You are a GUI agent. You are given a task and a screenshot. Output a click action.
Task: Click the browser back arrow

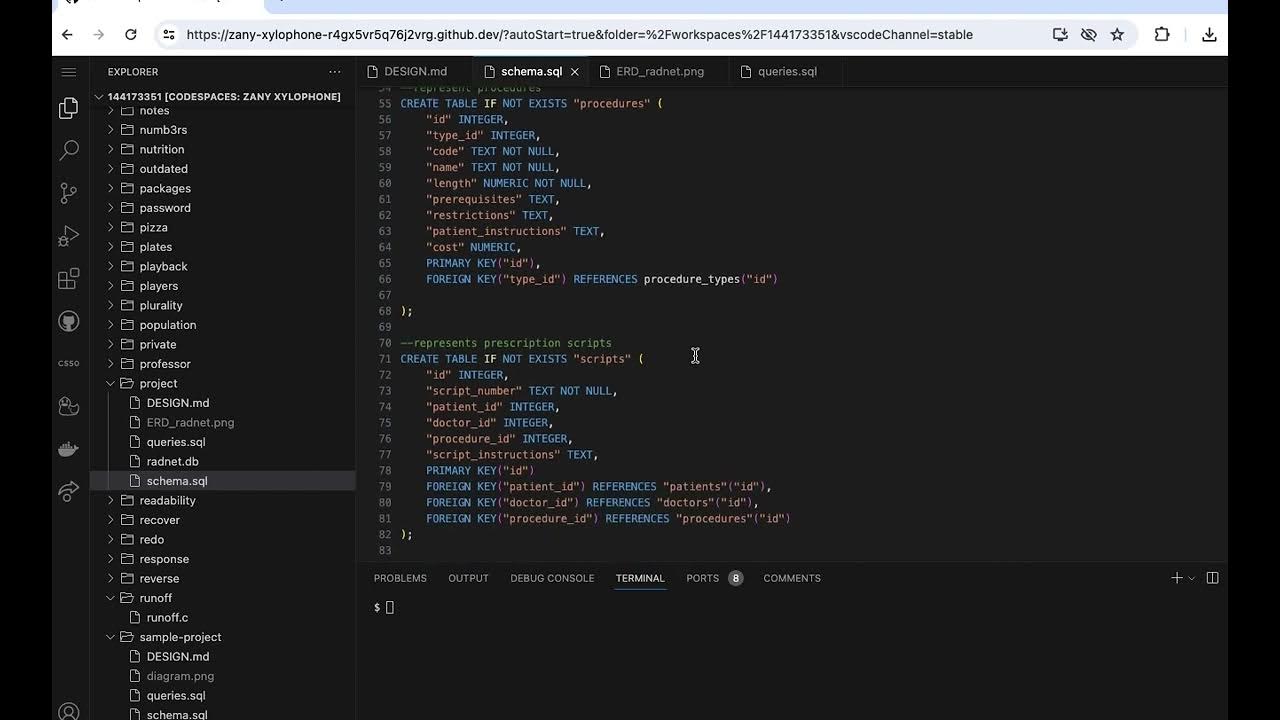[67, 34]
